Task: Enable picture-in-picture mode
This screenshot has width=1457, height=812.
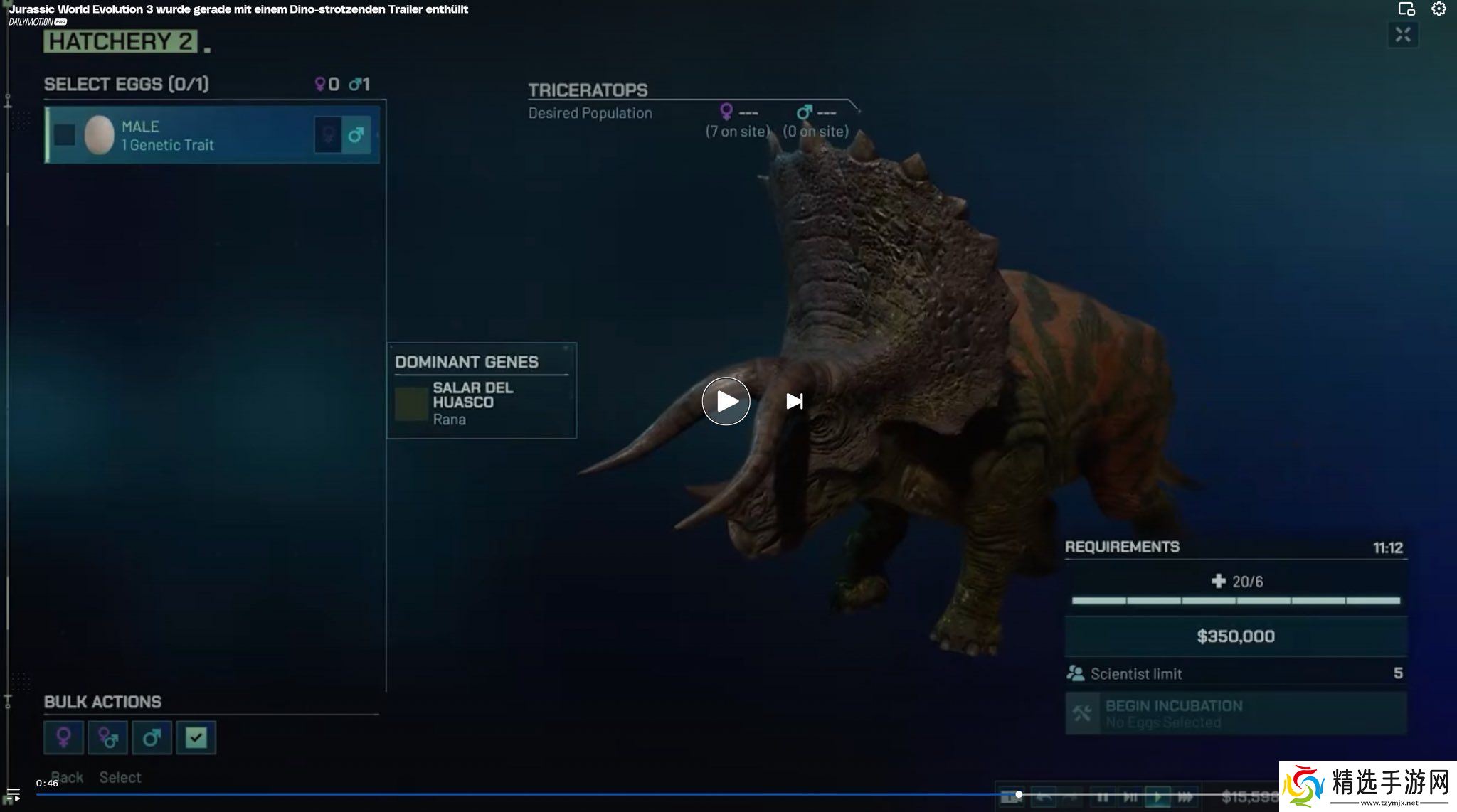Action: click(1406, 9)
